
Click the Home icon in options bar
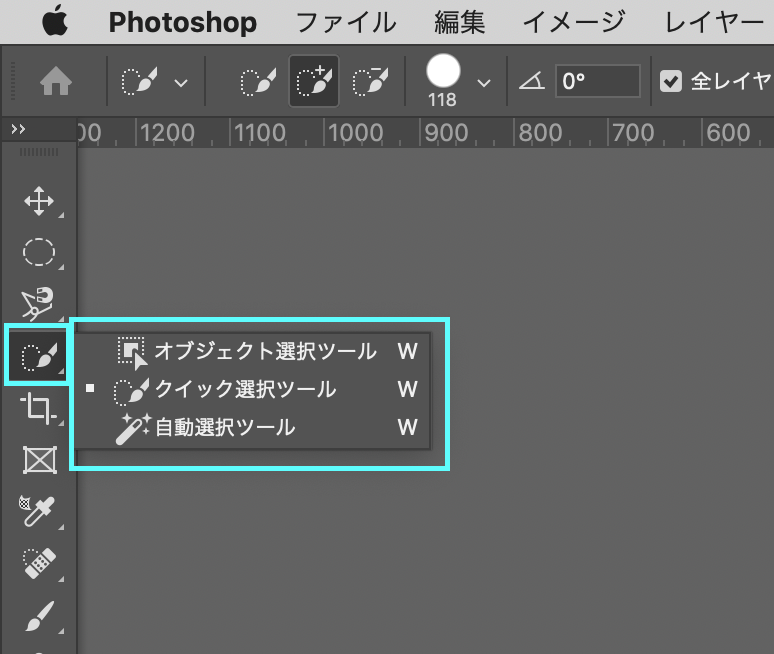tap(56, 81)
